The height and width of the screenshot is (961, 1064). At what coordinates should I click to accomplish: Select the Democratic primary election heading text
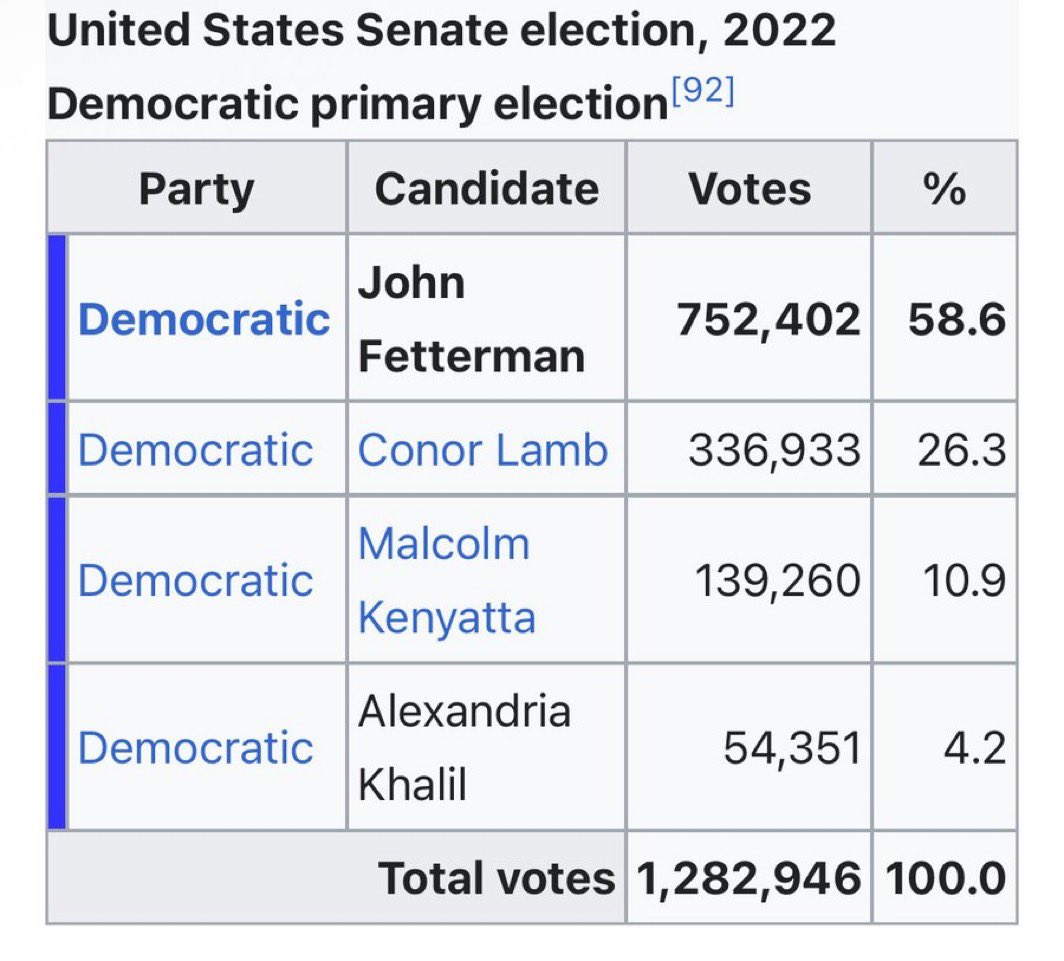357,103
